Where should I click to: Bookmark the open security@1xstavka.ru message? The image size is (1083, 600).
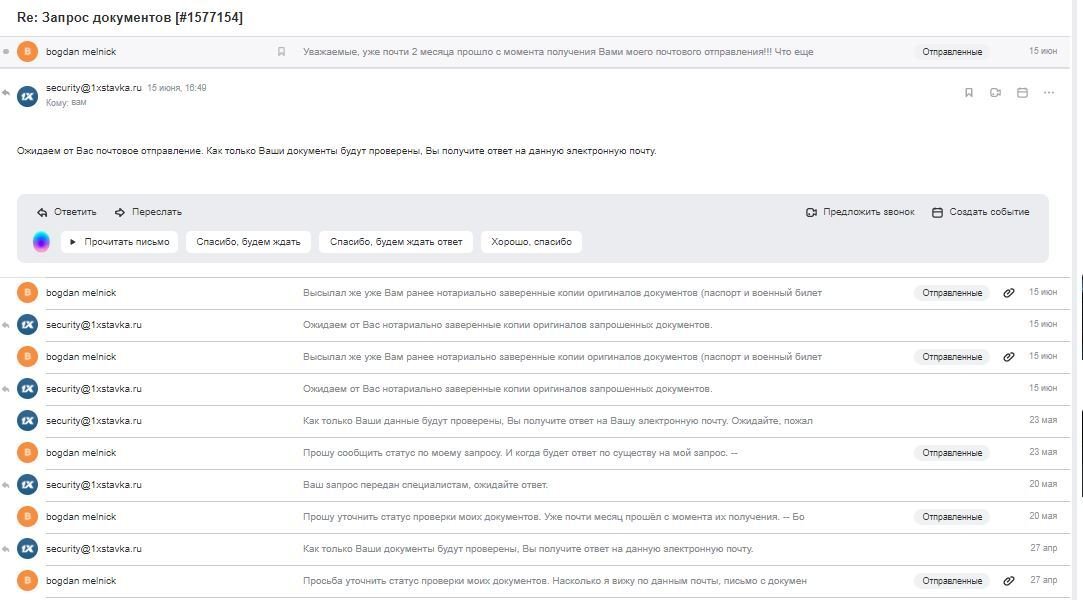point(968,93)
